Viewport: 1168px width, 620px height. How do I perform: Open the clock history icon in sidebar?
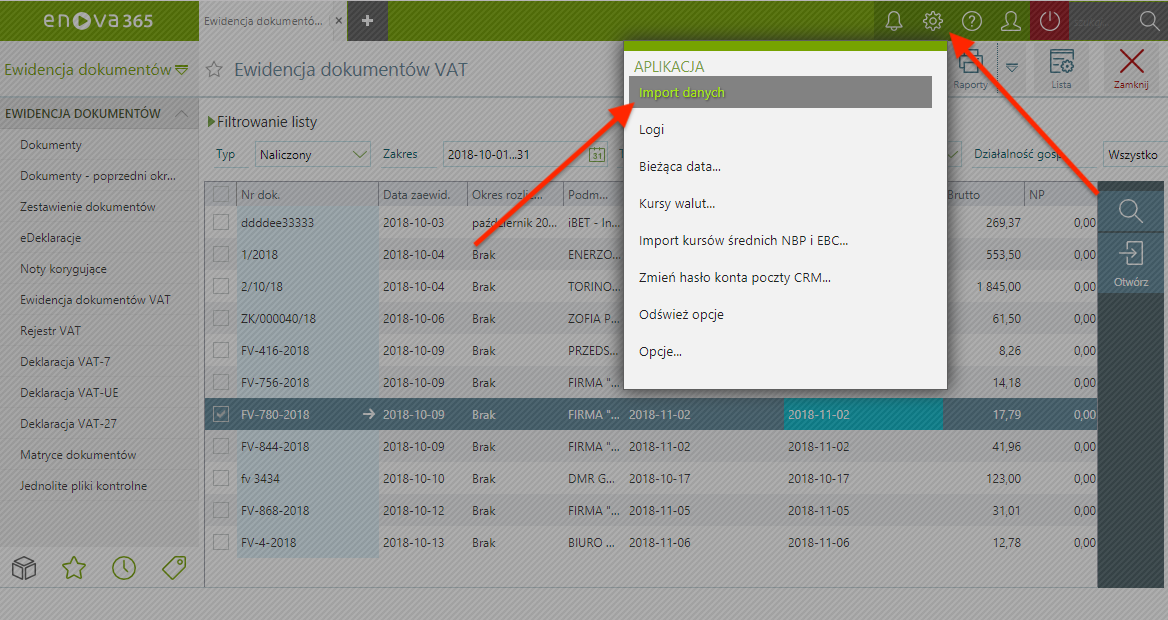pyautogui.click(x=124, y=567)
